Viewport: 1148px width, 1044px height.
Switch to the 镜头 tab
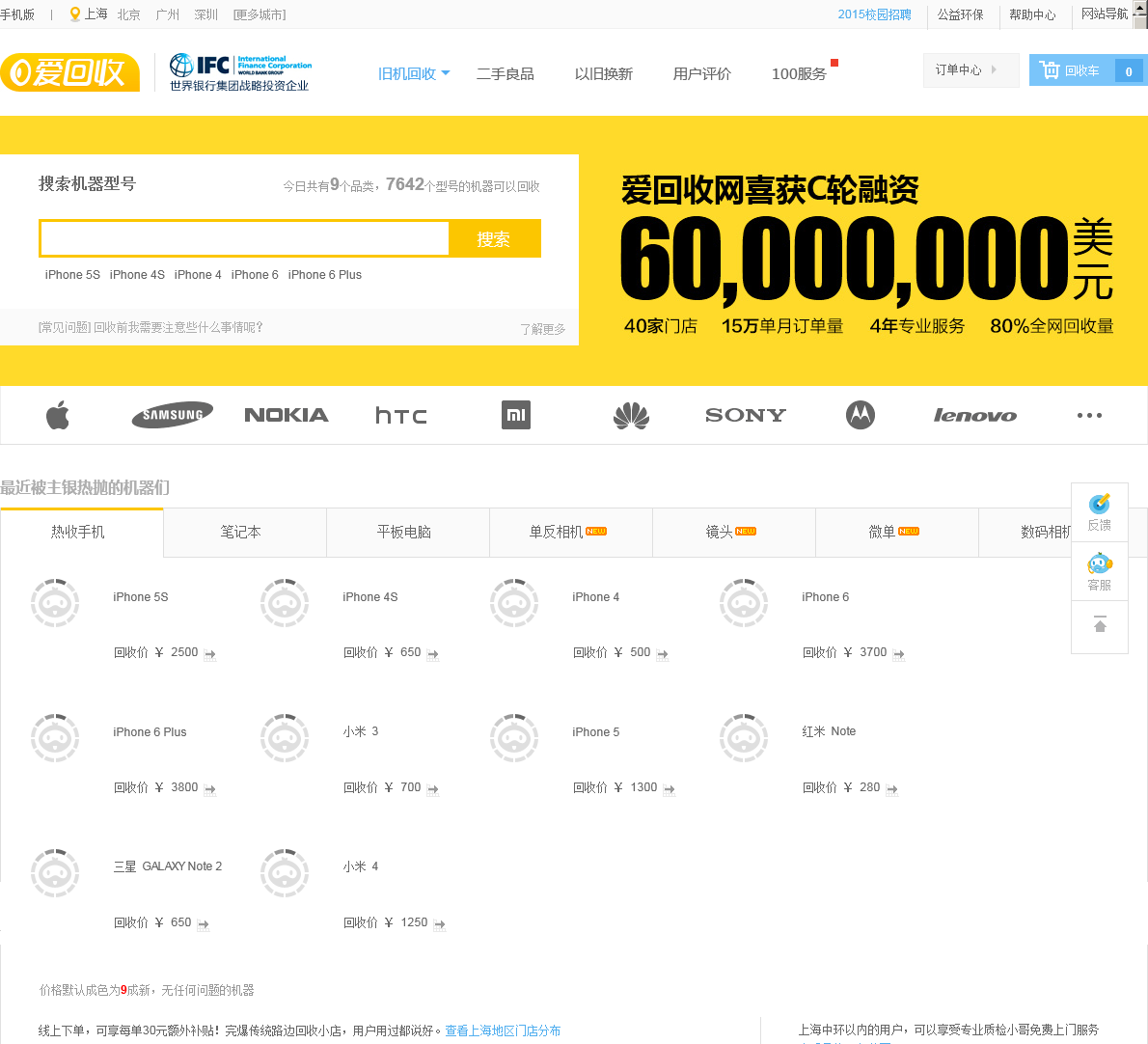(x=734, y=533)
